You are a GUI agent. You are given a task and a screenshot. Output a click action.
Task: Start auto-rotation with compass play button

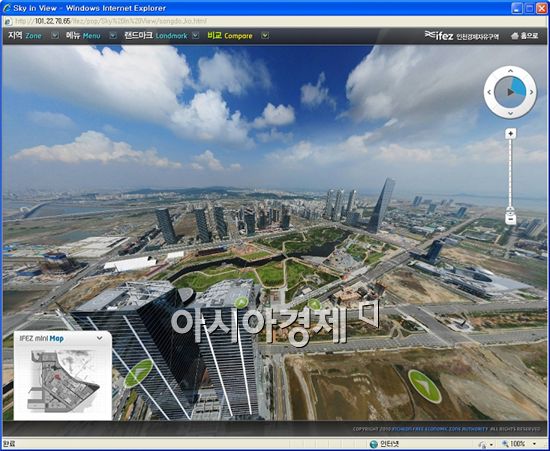pyautogui.click(x=510, y=92)
